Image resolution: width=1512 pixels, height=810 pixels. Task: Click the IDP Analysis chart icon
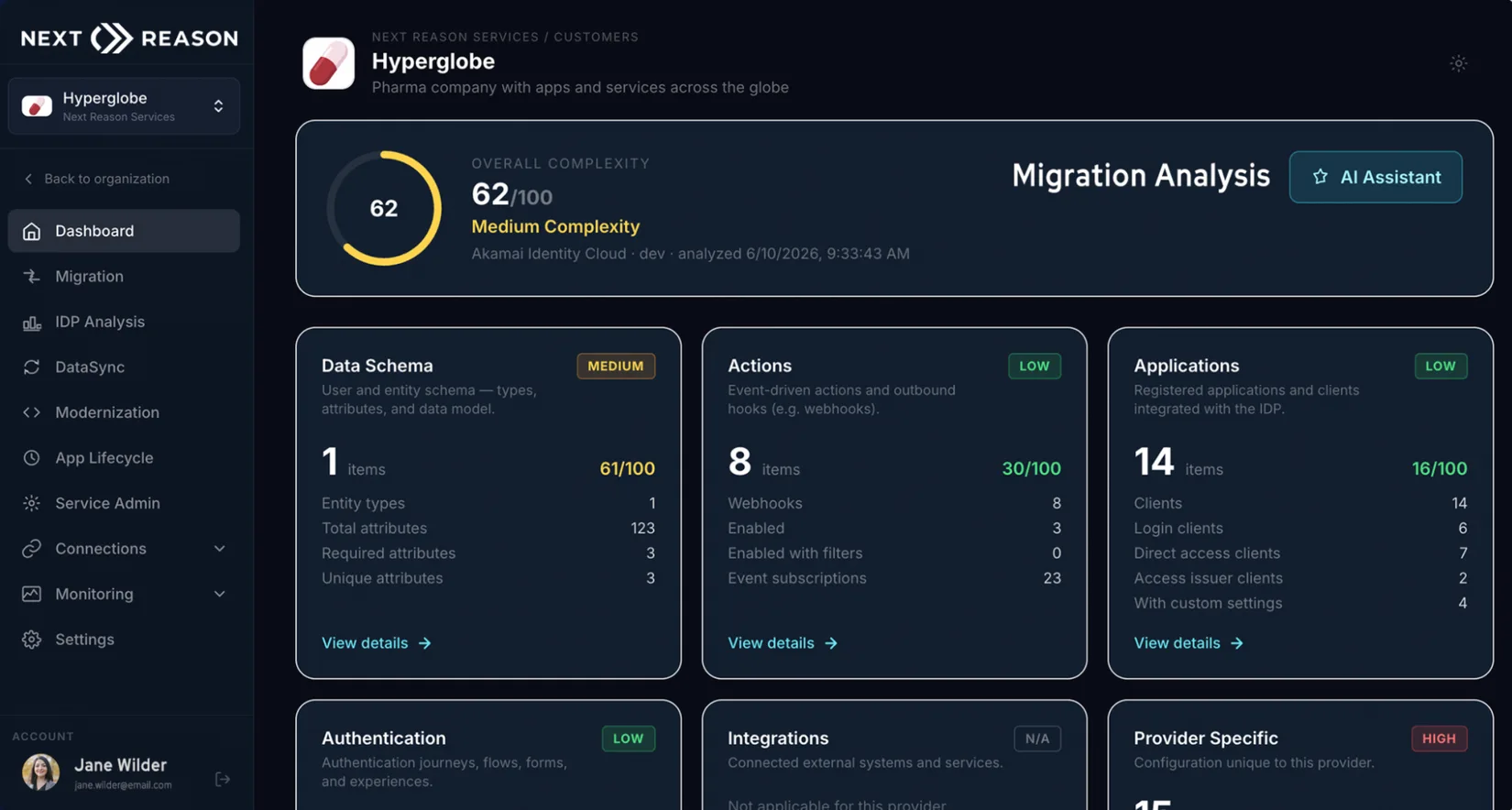point(31,322)
